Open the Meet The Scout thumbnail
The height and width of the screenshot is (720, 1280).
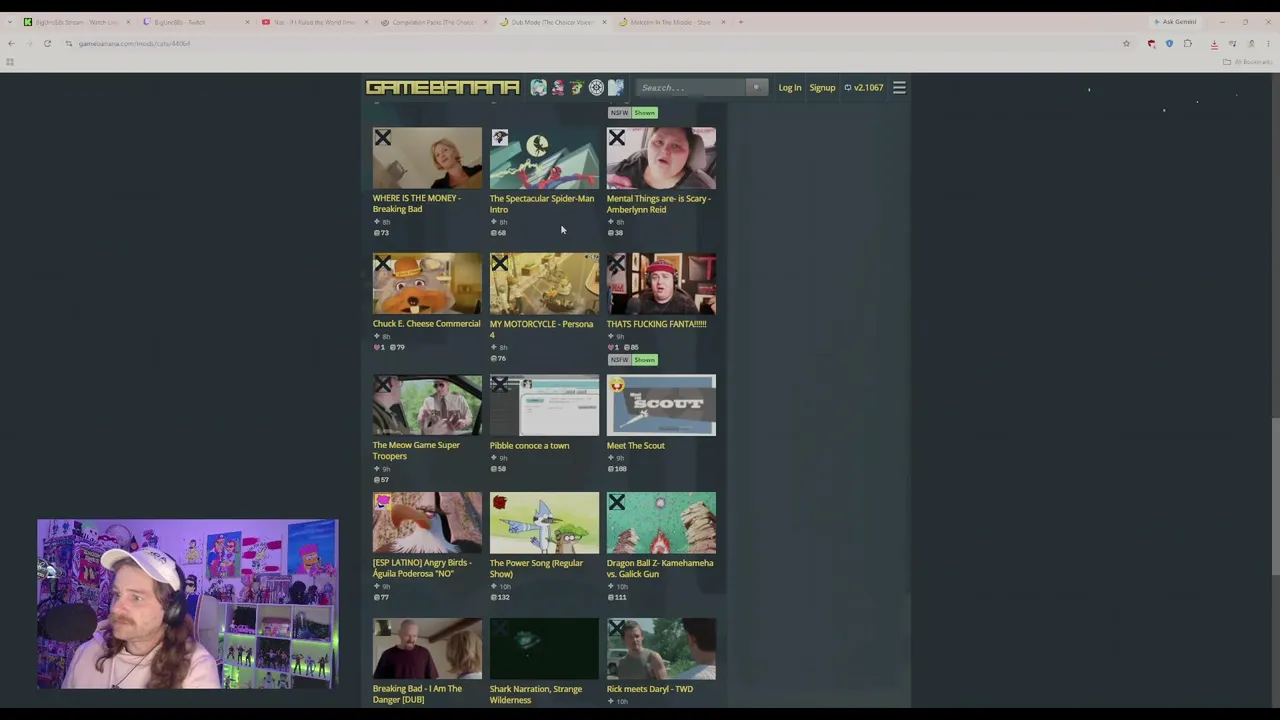tap(661, 405)
